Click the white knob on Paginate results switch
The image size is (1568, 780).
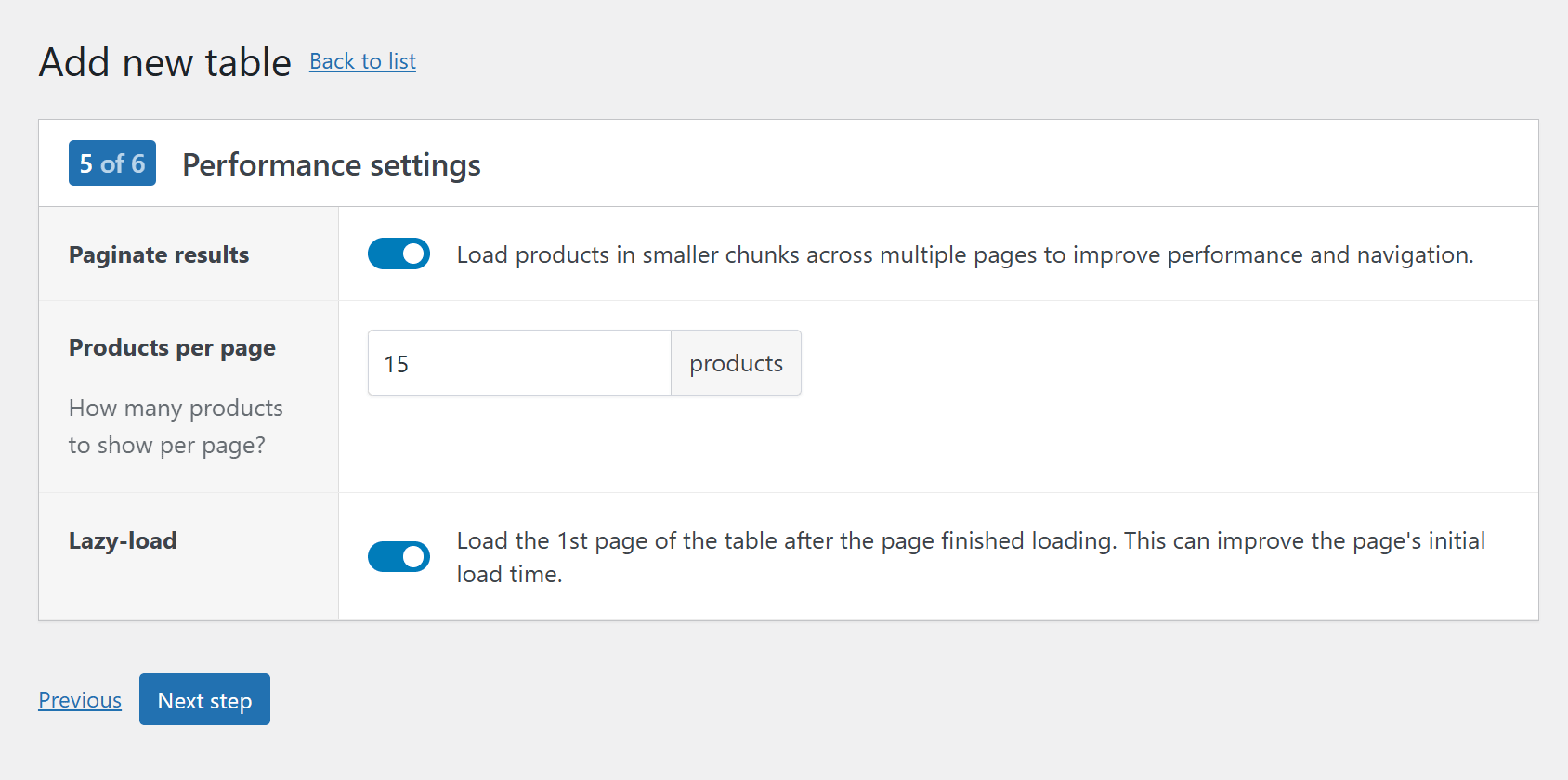[x=414, y=253]
